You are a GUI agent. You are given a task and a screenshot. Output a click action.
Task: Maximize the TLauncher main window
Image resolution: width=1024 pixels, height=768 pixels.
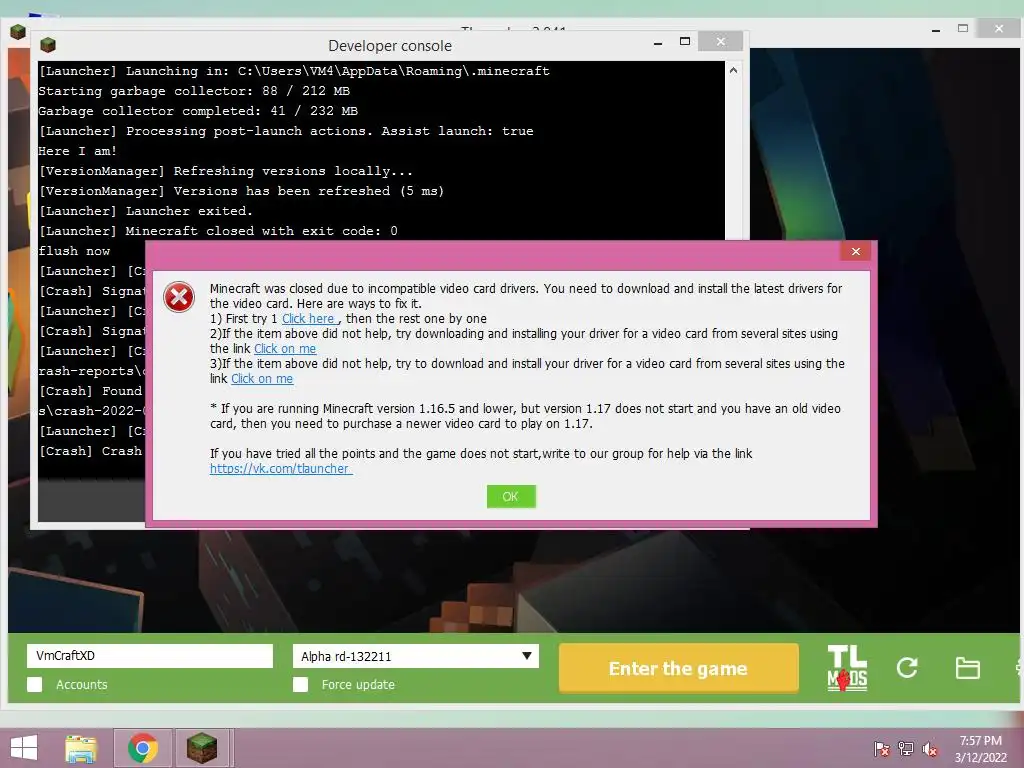coord(963,29)
